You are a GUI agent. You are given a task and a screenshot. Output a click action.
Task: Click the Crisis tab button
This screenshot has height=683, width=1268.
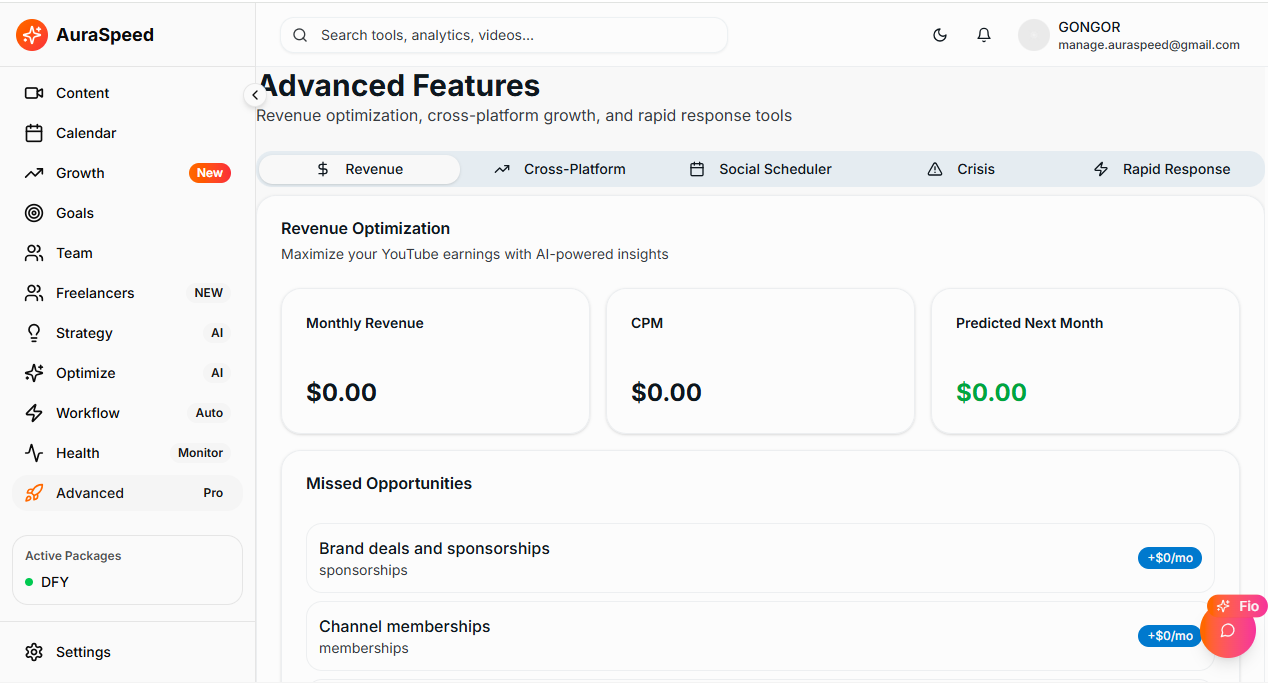point(960,168)
